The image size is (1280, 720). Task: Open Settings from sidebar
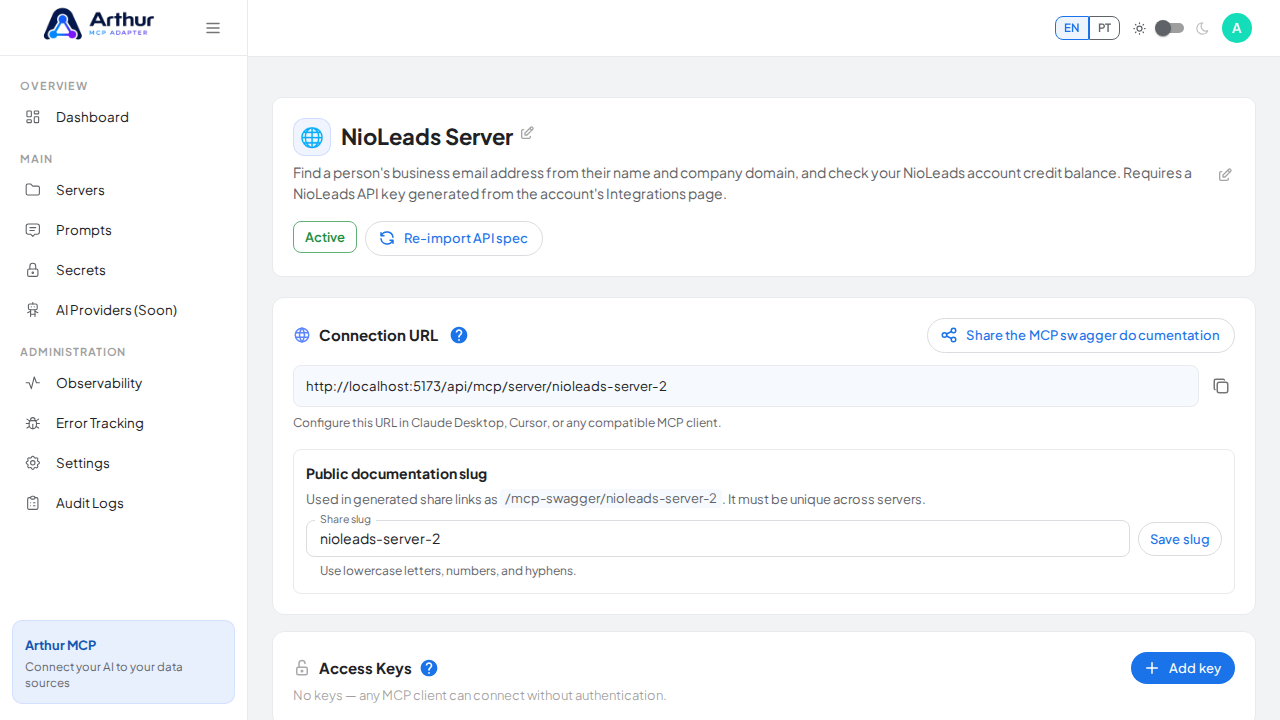tap(124, 463)
